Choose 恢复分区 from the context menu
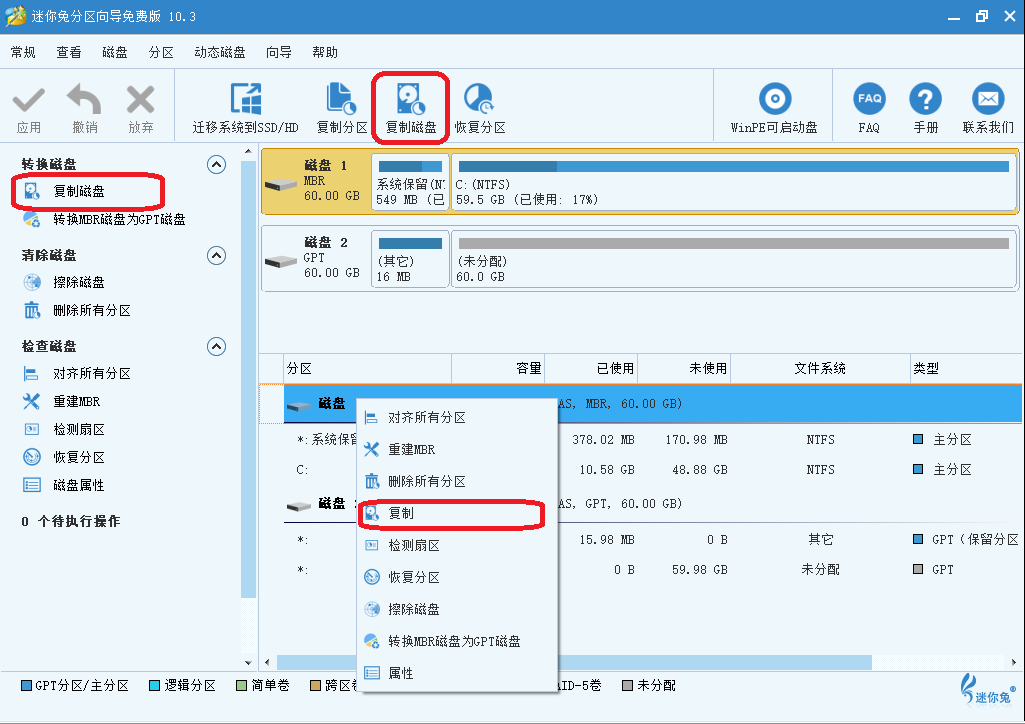 click(459, 577)
